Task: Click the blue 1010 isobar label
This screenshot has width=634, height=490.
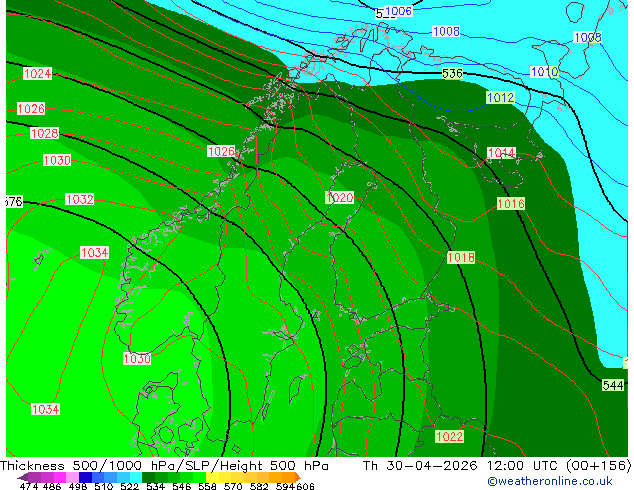Action: pyautogui.click(x=544, y=72)
